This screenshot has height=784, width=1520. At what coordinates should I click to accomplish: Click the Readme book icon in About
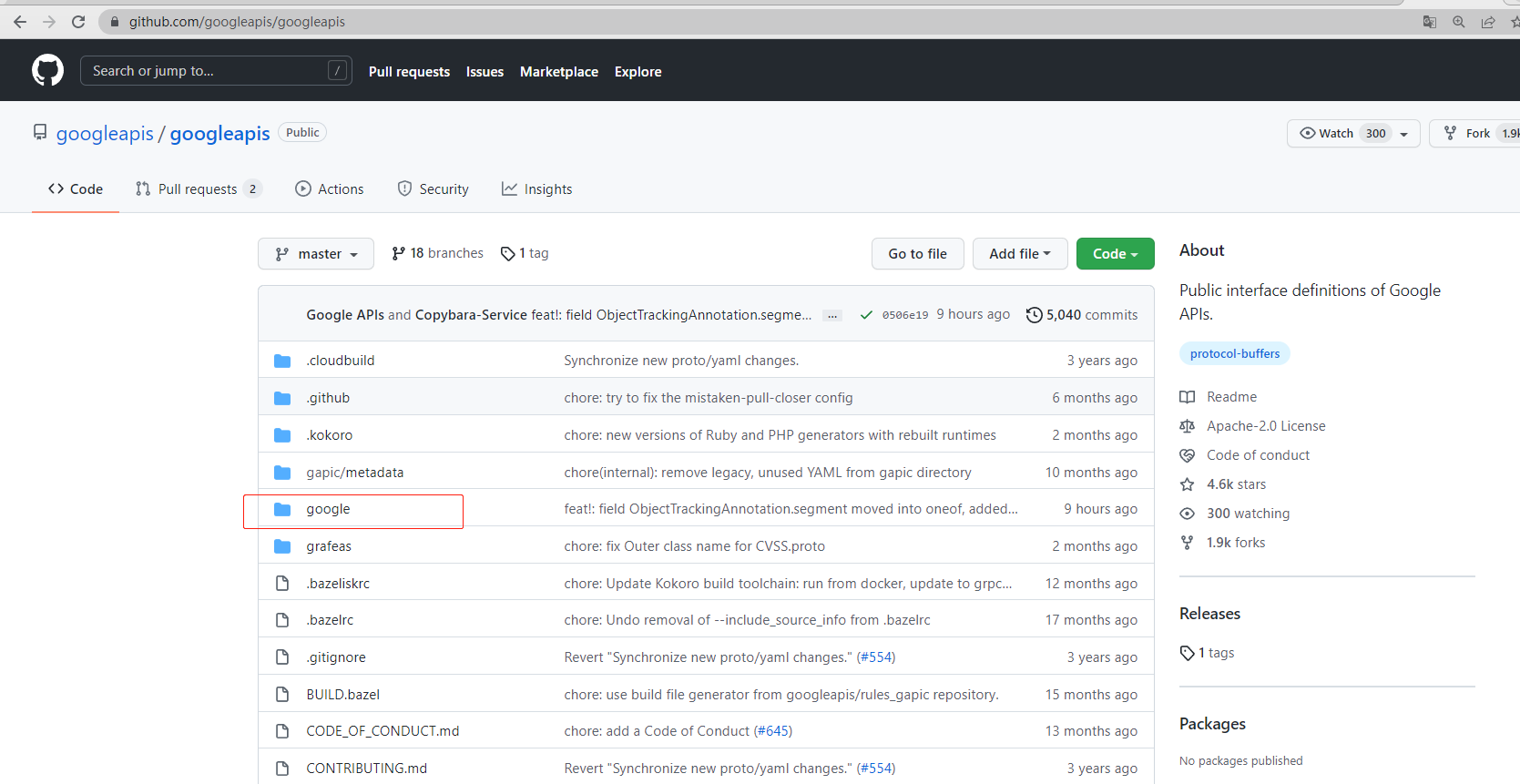(x=1187, y=397)
